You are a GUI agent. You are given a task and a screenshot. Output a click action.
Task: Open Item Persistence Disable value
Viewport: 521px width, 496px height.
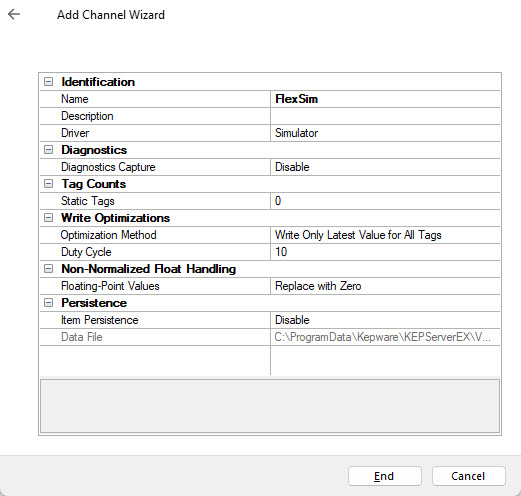point(385,320)
